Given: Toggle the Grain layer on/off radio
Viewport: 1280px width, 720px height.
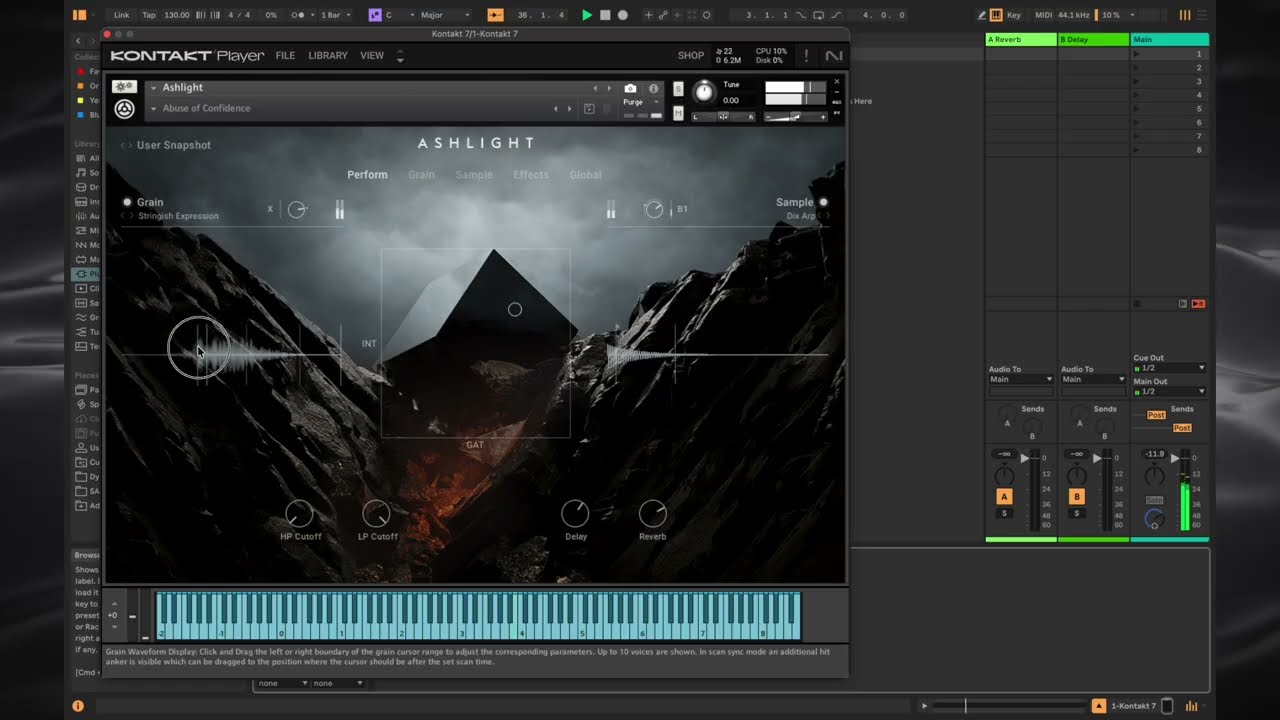Looking at the screenshot, I should tap(127, 202).
